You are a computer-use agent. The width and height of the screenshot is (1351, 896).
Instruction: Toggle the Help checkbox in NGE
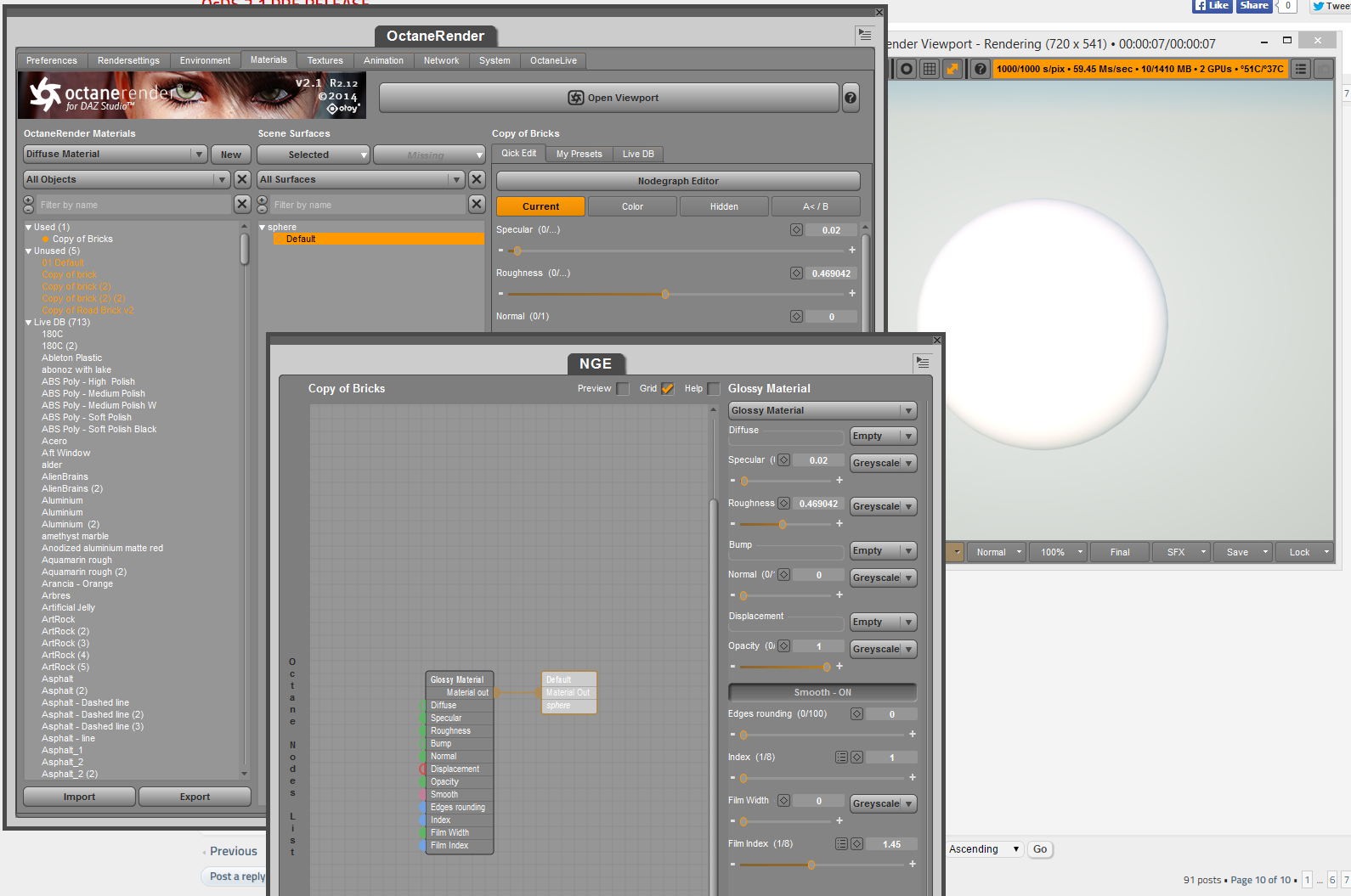click(714, 389)
